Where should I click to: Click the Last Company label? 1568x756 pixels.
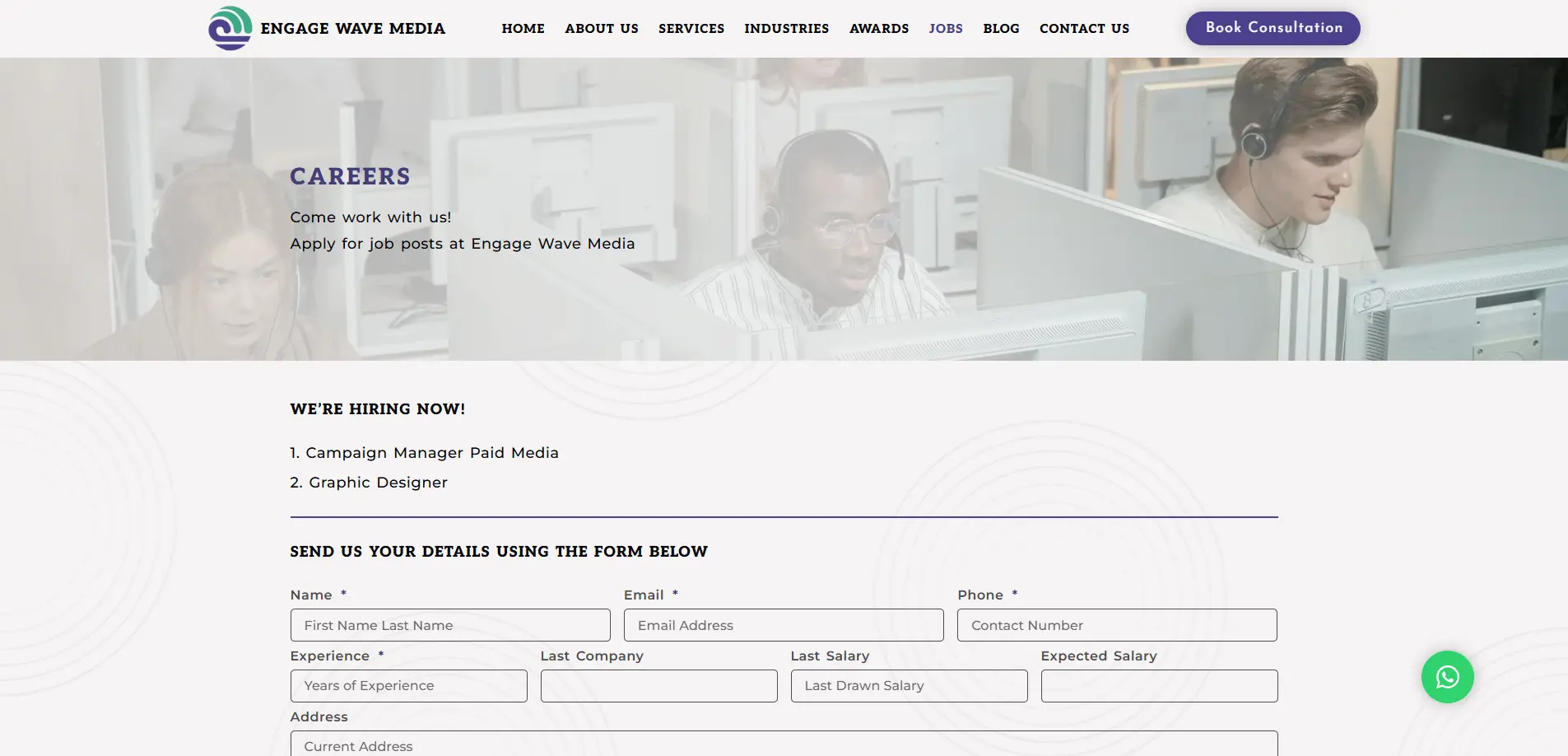(x=592, y=656)
